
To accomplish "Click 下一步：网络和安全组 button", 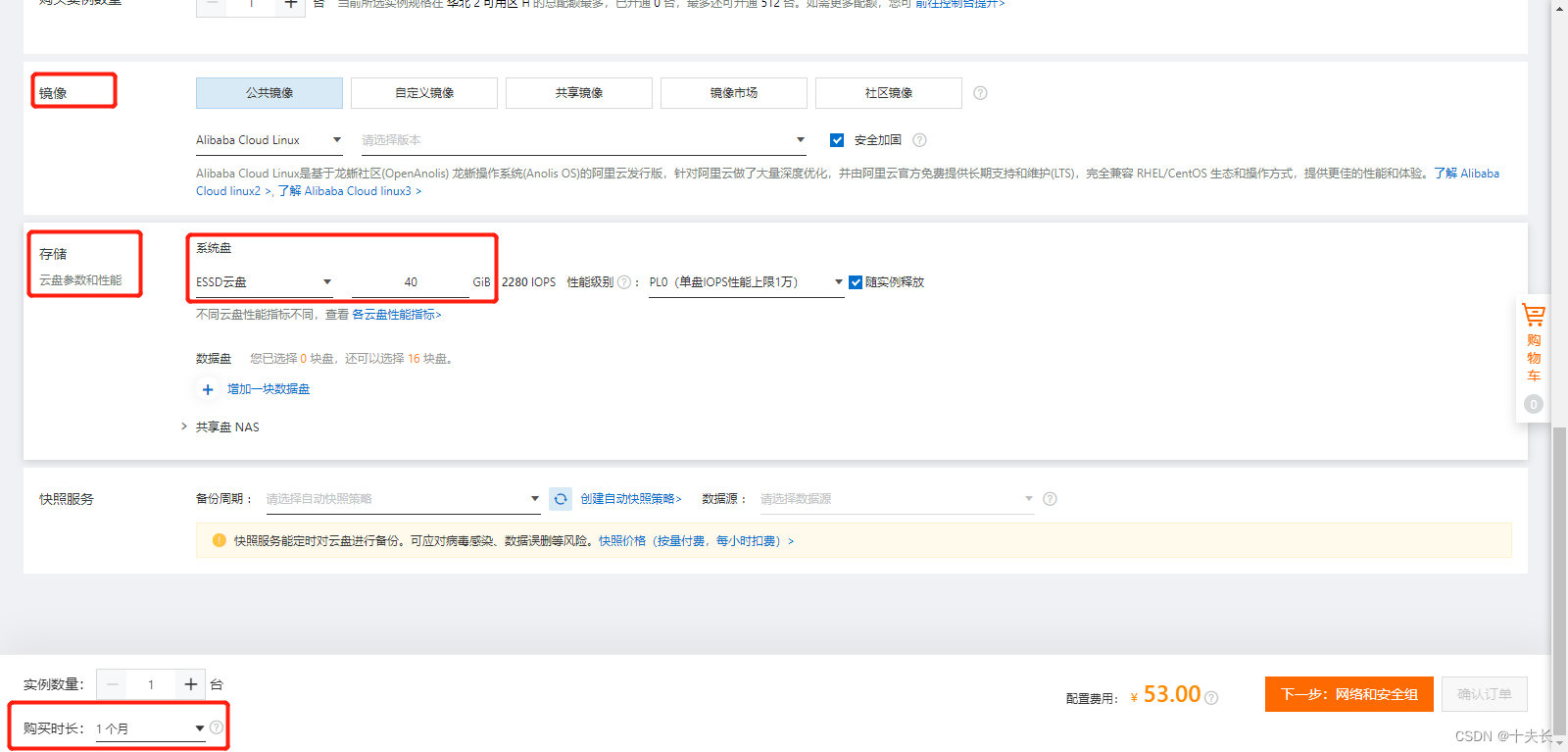I will 1349,694.
